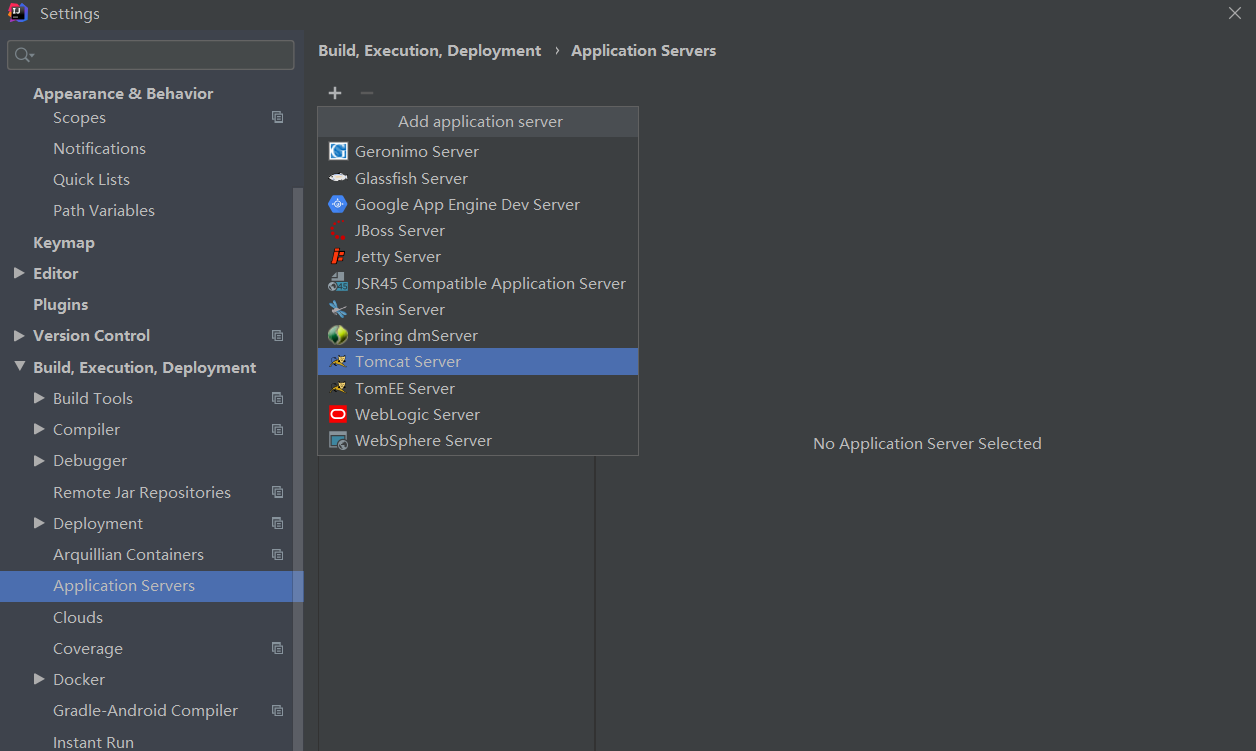
Task: Click the Glassfish Server fish icon
Action: tap(338, 178)
